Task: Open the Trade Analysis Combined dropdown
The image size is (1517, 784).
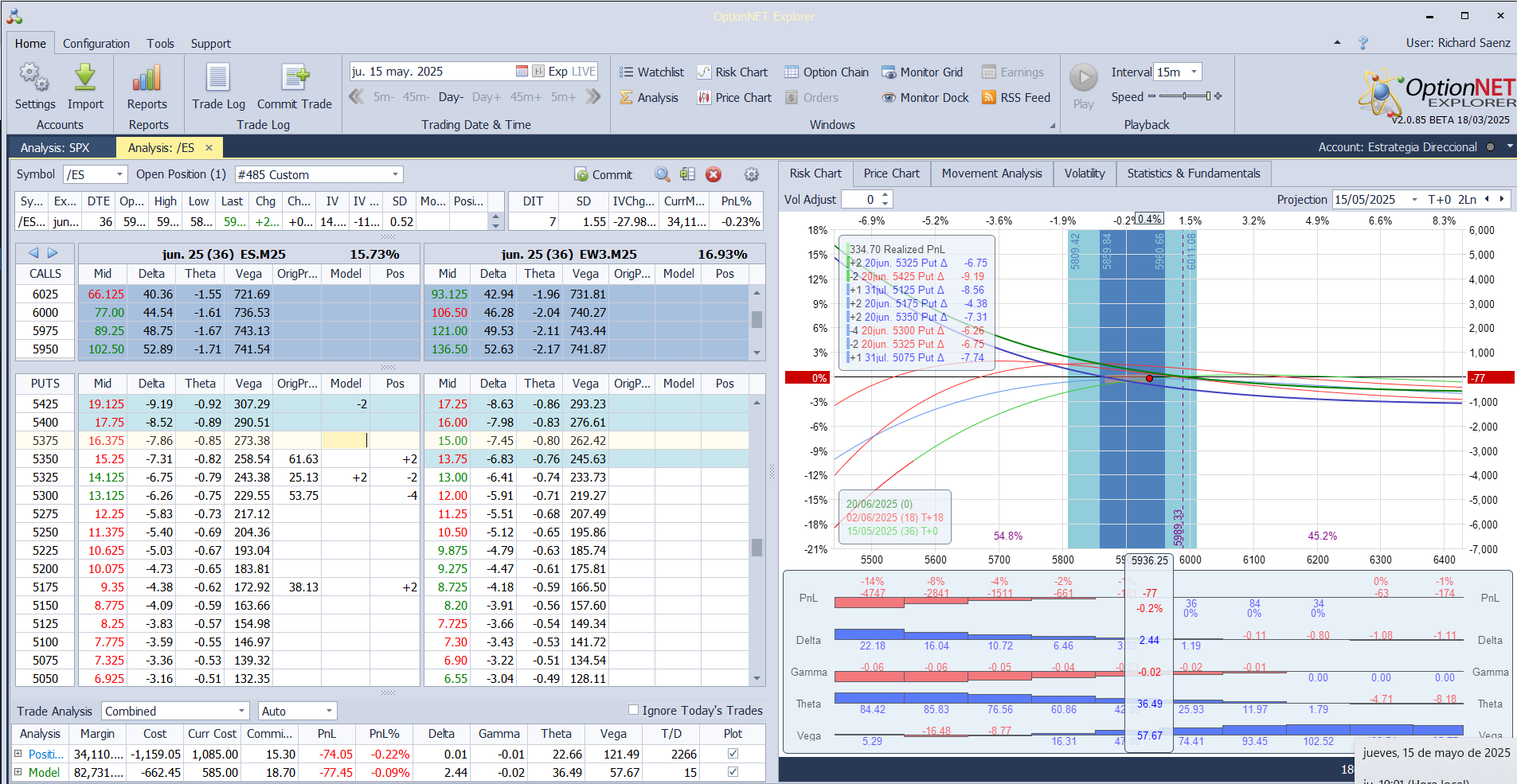Action: pos(242,711)
